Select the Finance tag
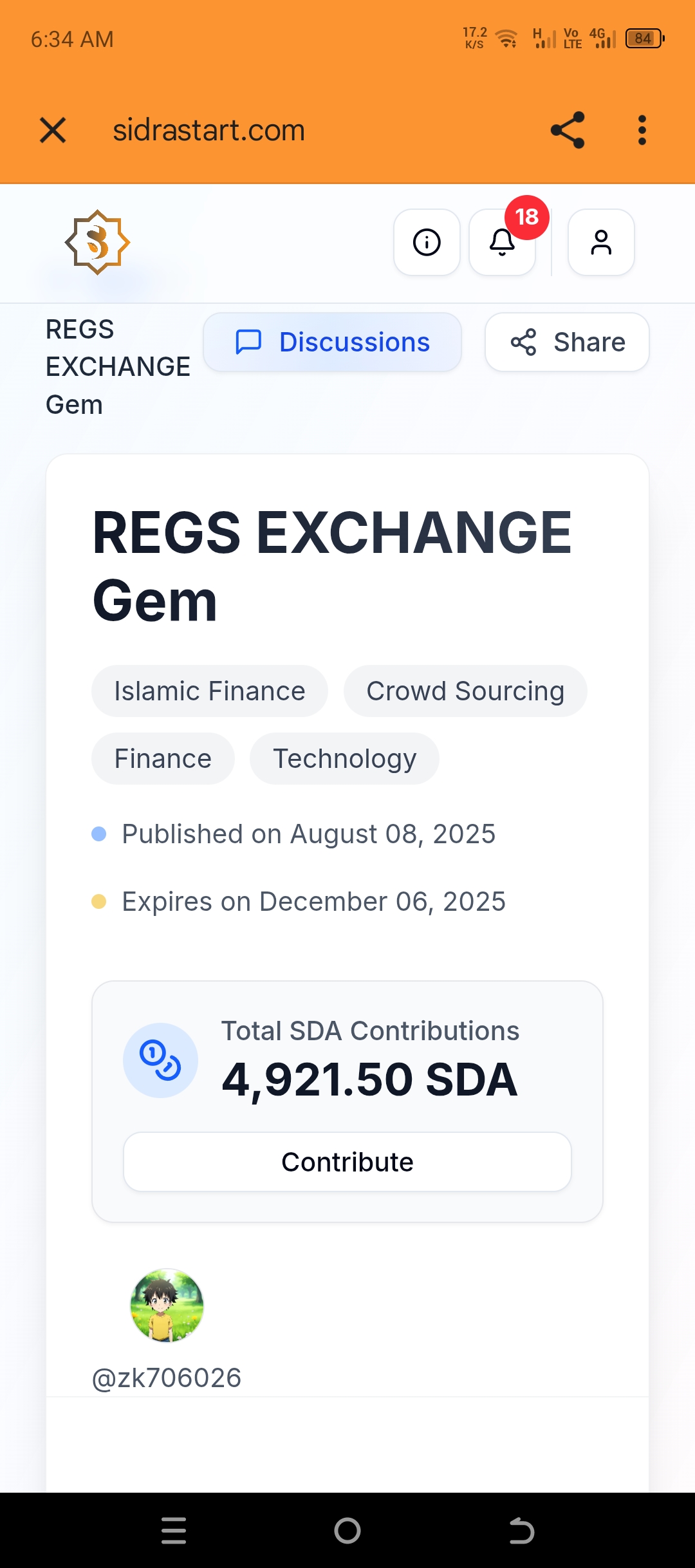The image size is (695, 1568). click(163, 759)
